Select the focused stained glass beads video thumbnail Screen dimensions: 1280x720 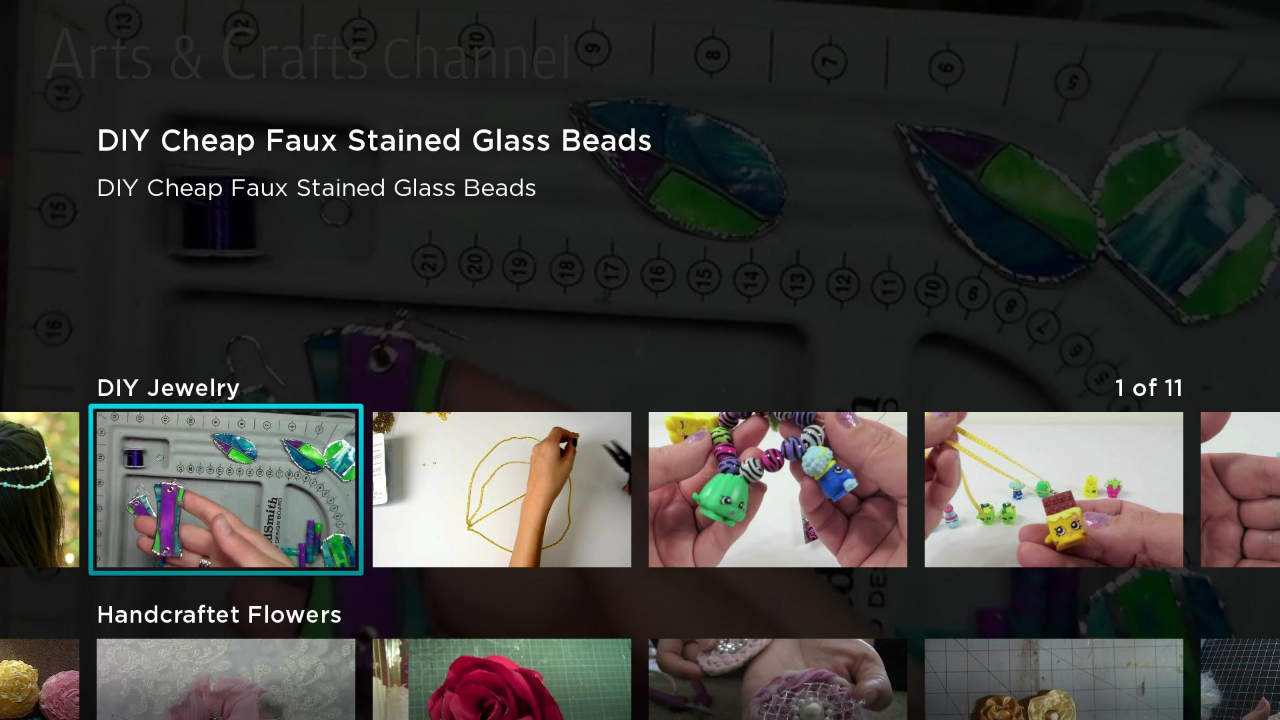[x=226, y=489]
